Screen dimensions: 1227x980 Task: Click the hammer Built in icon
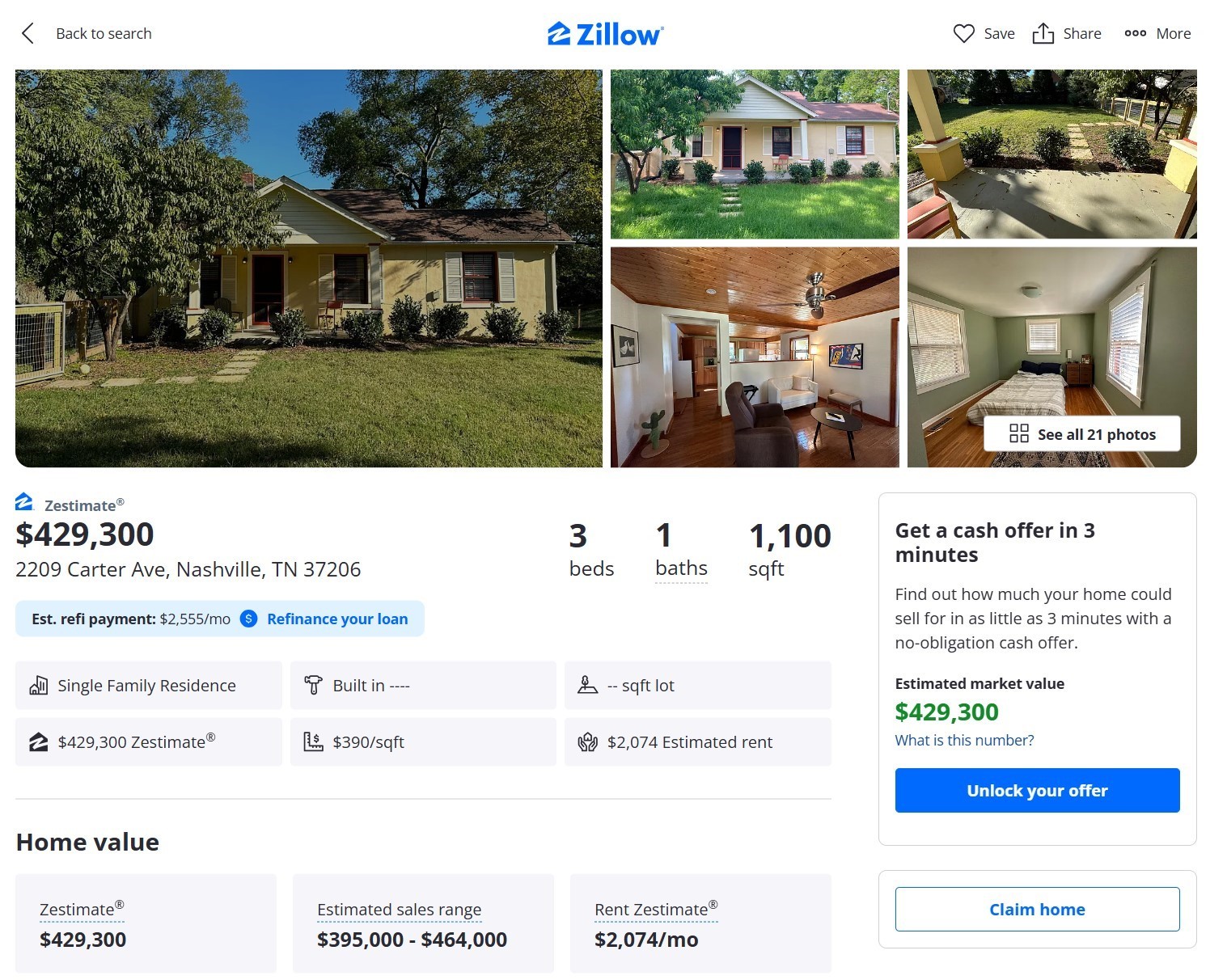tap(313, 685)
